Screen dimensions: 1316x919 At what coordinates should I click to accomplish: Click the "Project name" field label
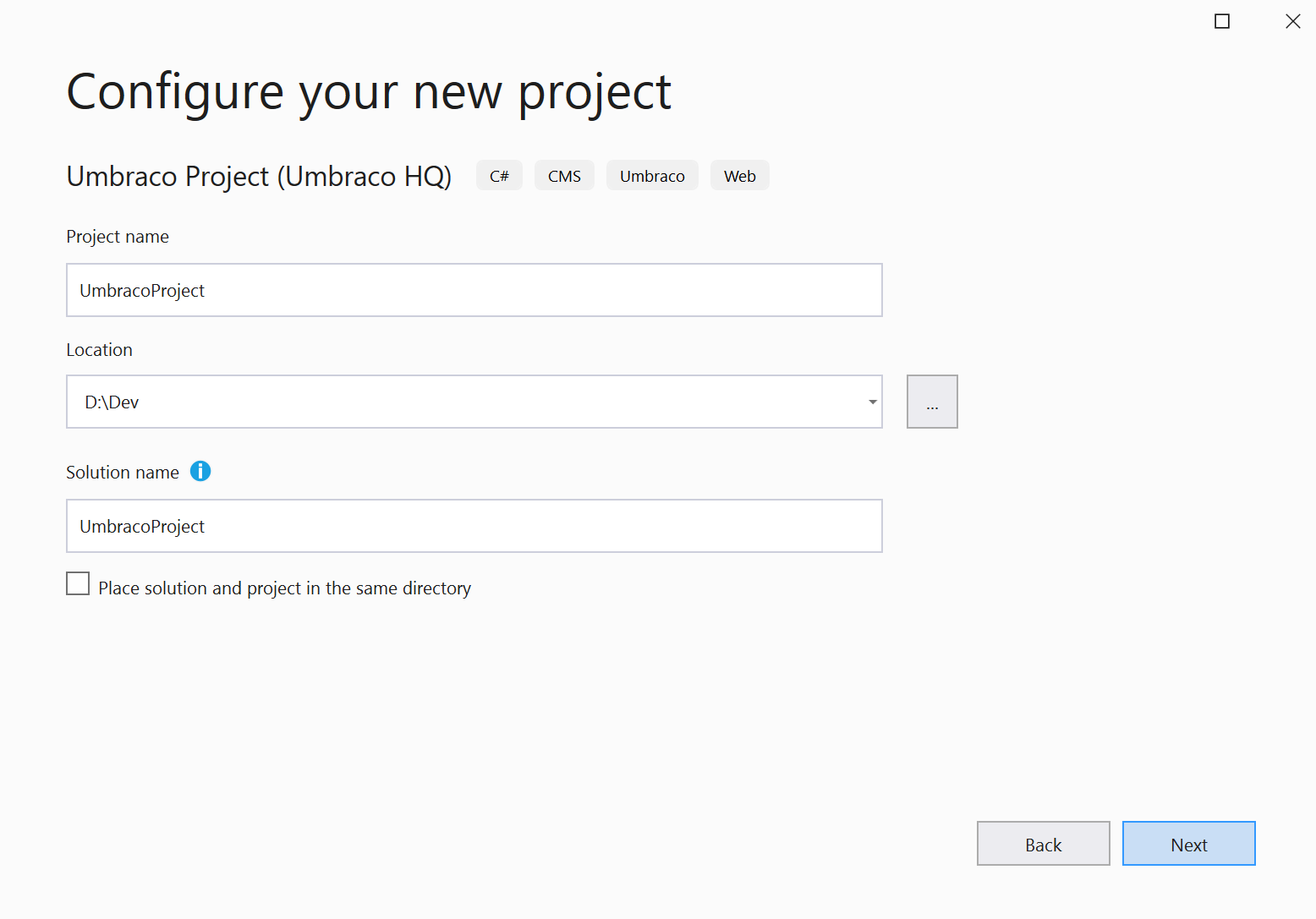pos(118,237)
